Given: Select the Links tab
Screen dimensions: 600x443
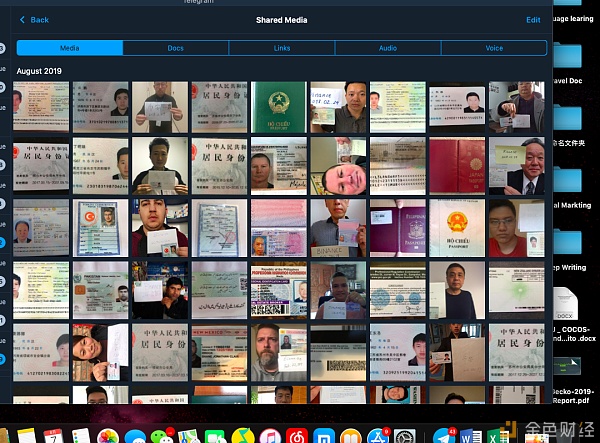Looking at the screenshot, I should point(282,48).
